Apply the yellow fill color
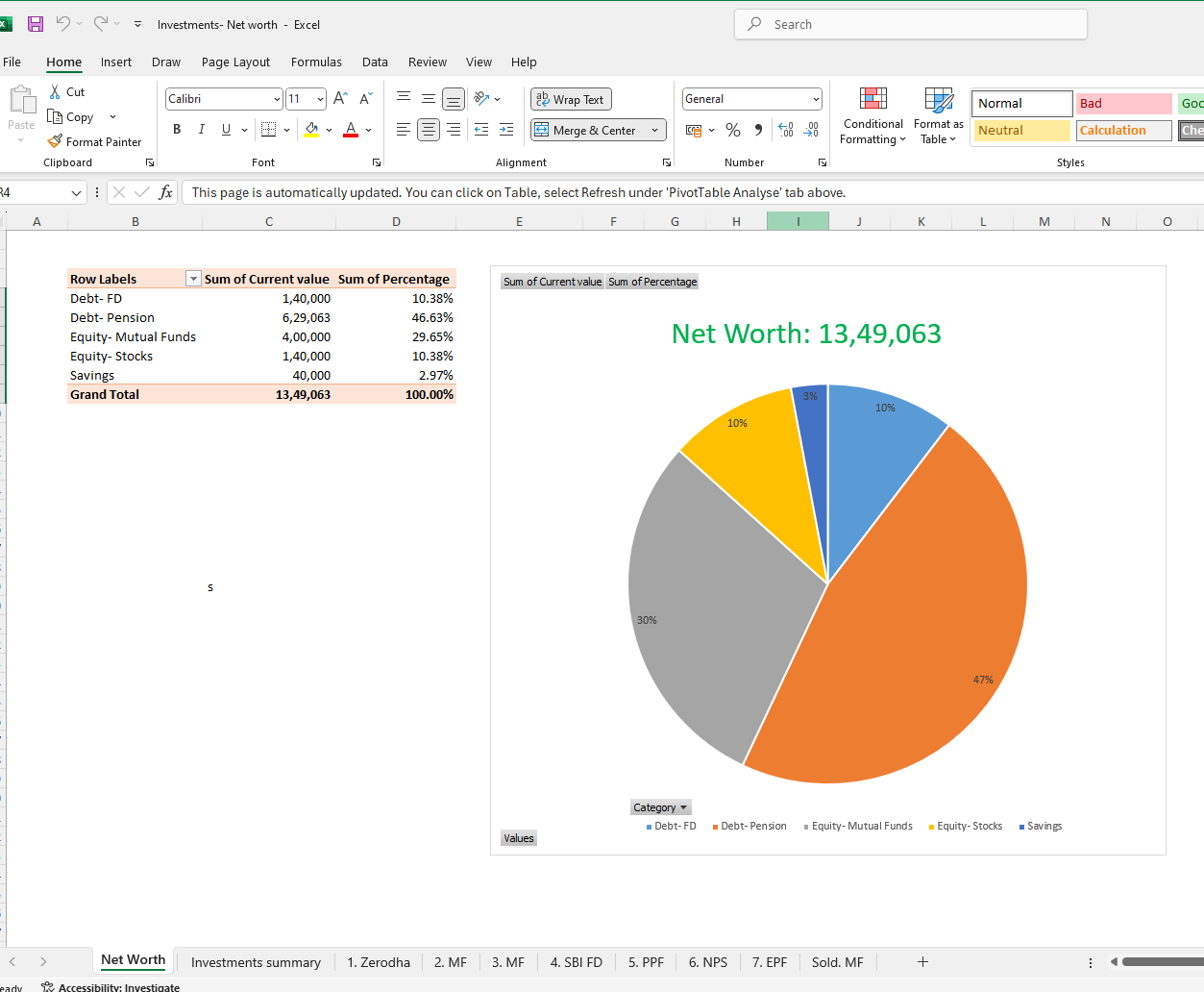Viewport: 1204px width, 992px height. tap(311, 130)
